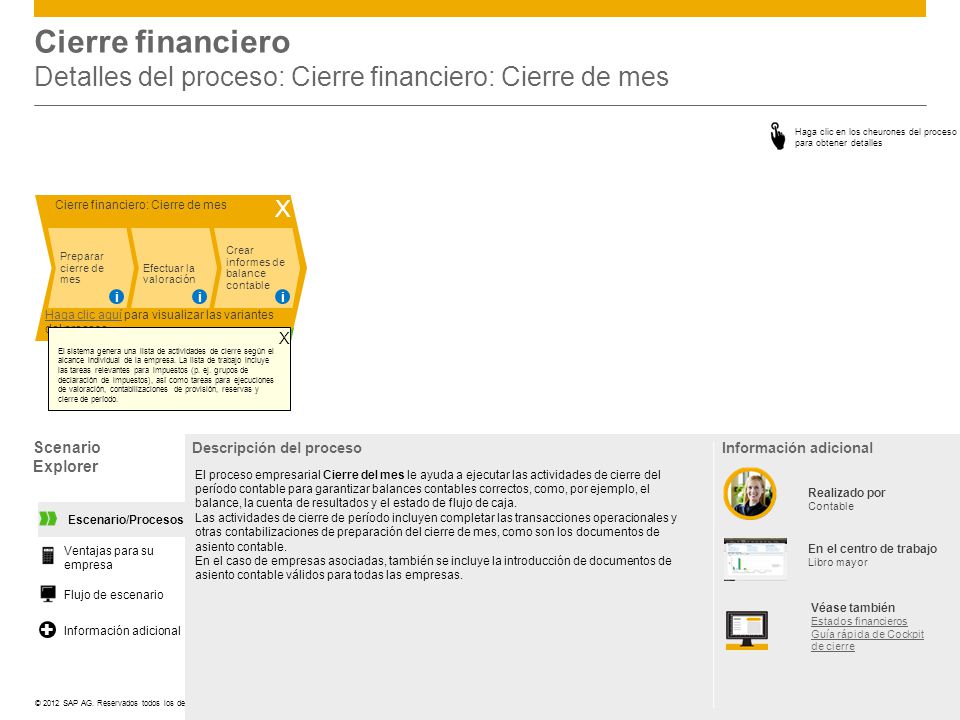The height and width of the screenshot is (720, 960).
Task: Open the 'Haga clic aquí' variants link
Action: 83,315
